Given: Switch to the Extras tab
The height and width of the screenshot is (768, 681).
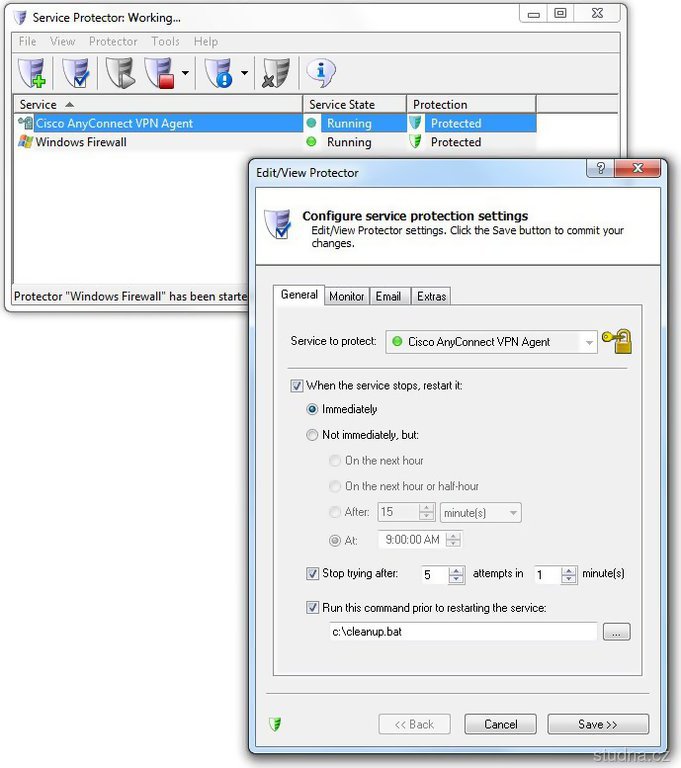Looking at the screenshot, I should 431,296.
